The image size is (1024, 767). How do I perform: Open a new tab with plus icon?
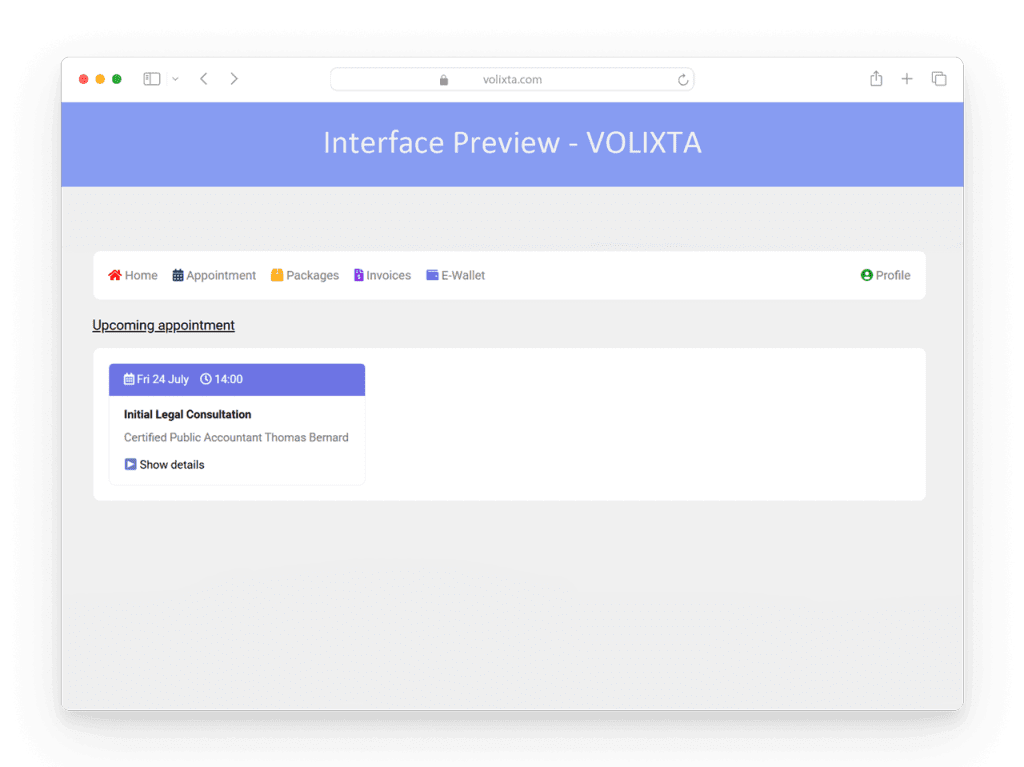pyautogui.click(x=907, y=79)
